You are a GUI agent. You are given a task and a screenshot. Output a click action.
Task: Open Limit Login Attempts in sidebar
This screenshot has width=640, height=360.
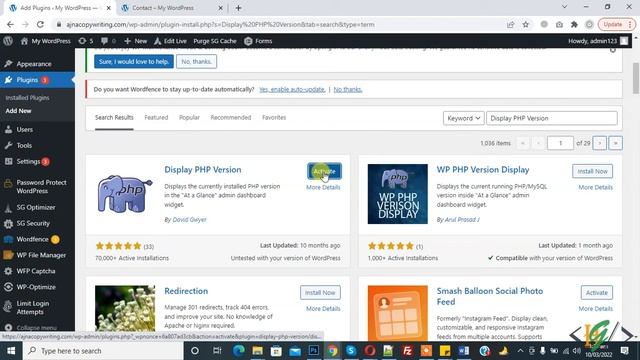(33, 307)
